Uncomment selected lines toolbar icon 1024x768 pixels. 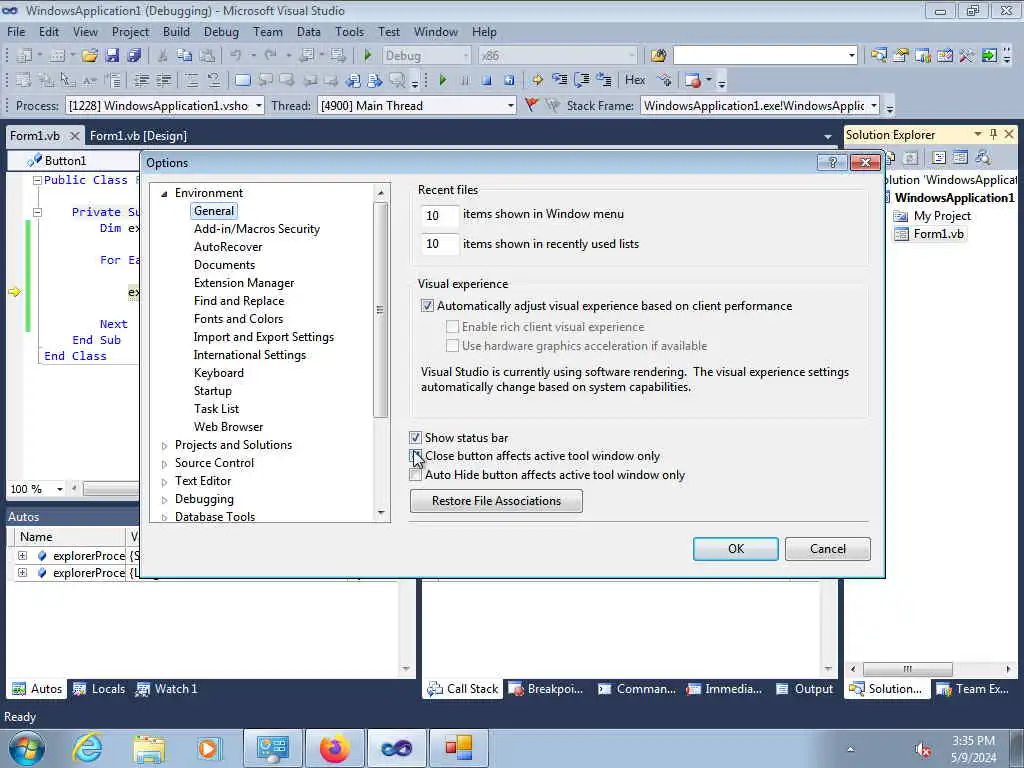[x=214, y=80]
